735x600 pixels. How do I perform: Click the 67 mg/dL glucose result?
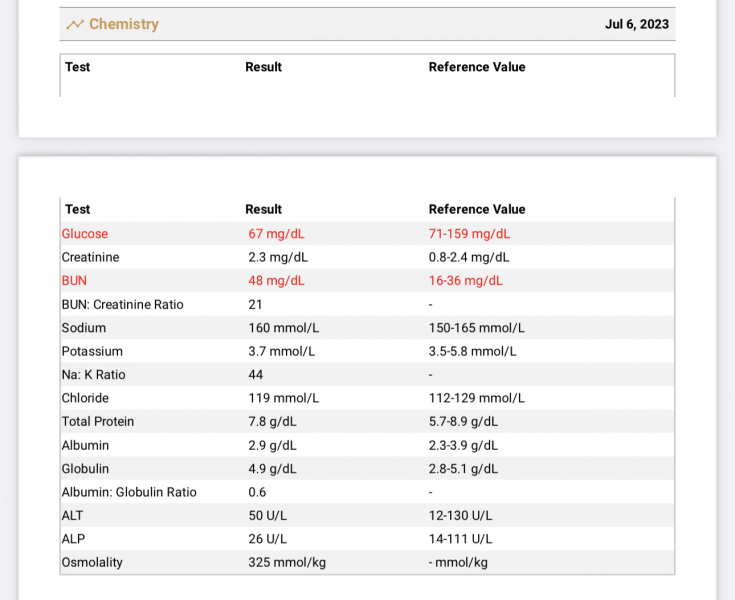coord(276,234)
